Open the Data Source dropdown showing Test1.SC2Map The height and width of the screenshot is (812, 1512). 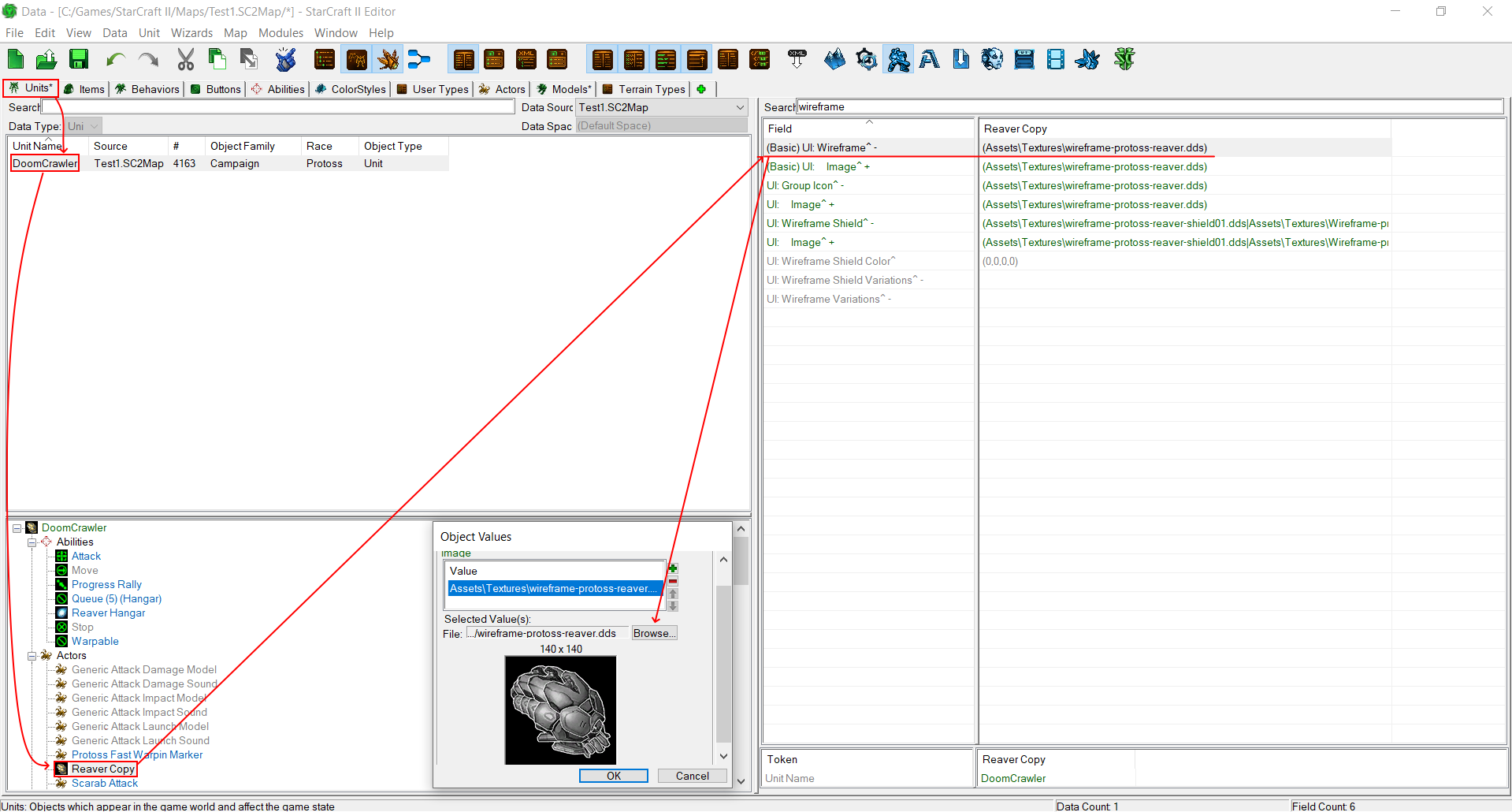(x=662, y=107)
